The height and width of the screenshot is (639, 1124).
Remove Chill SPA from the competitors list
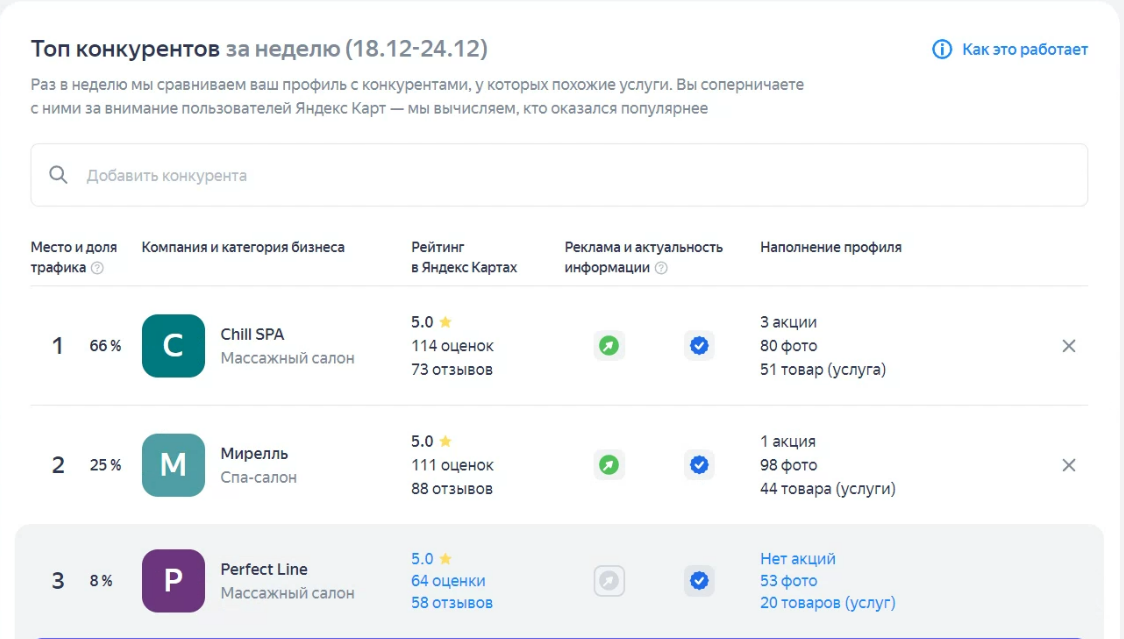pyautogui.click(x=1068, y=346)
